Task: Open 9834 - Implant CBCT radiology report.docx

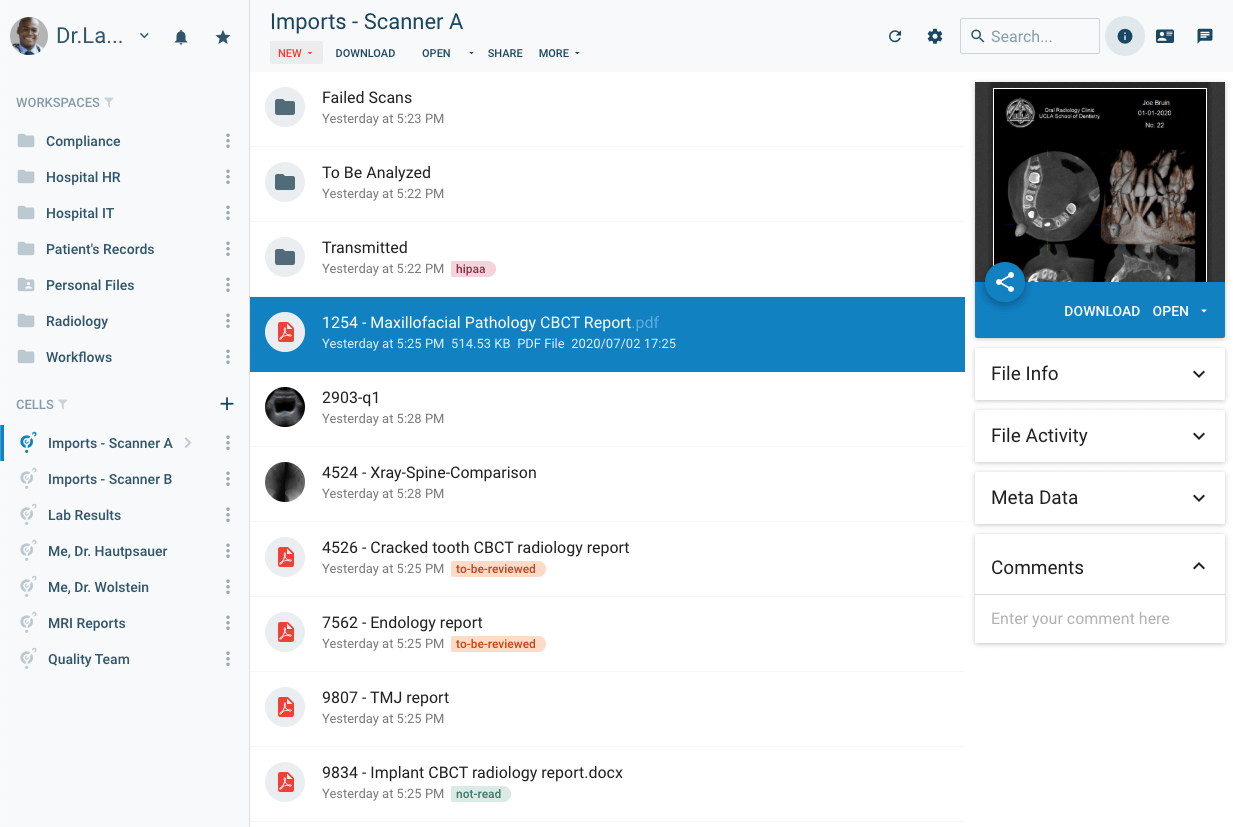Action: (607, 782)
